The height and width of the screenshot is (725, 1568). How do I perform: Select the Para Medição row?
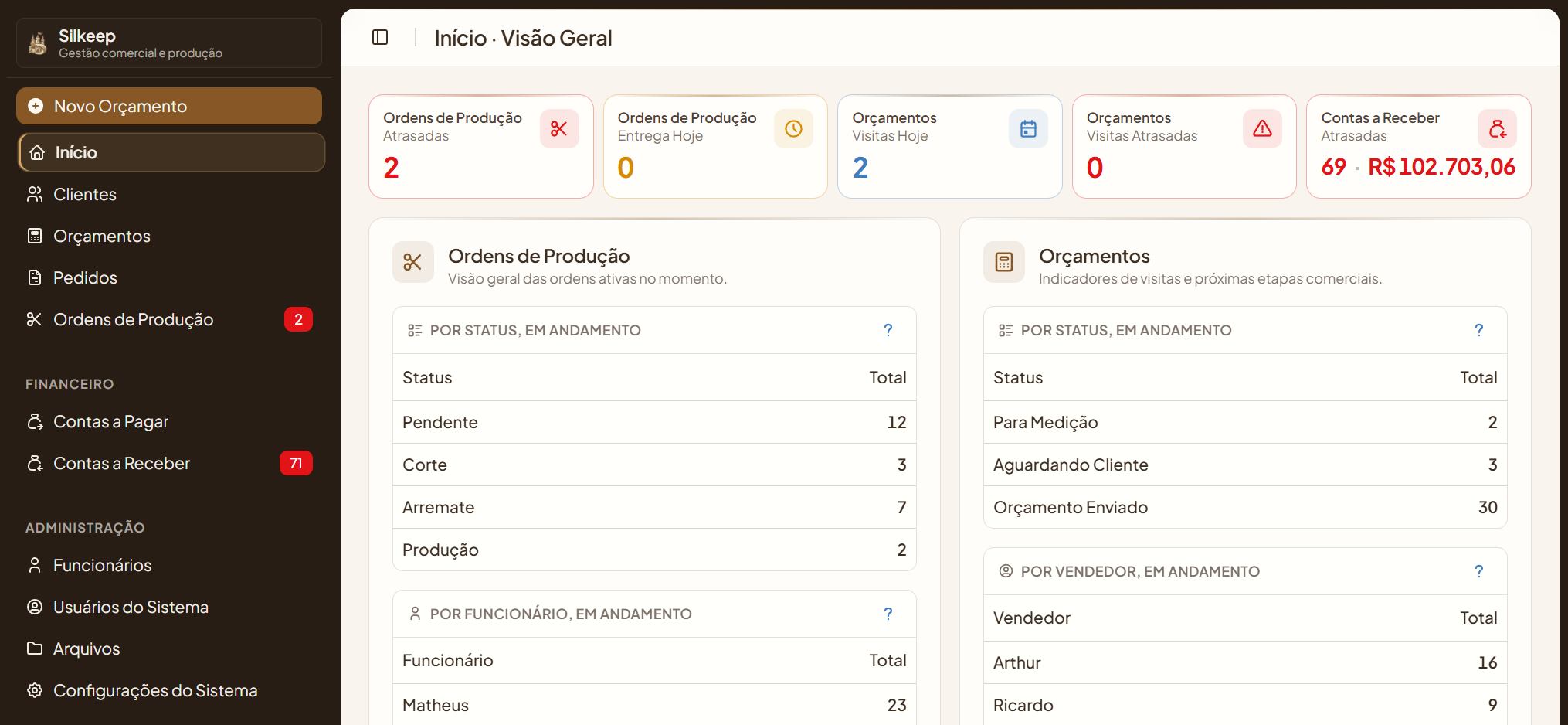(x=1245, y=422)
